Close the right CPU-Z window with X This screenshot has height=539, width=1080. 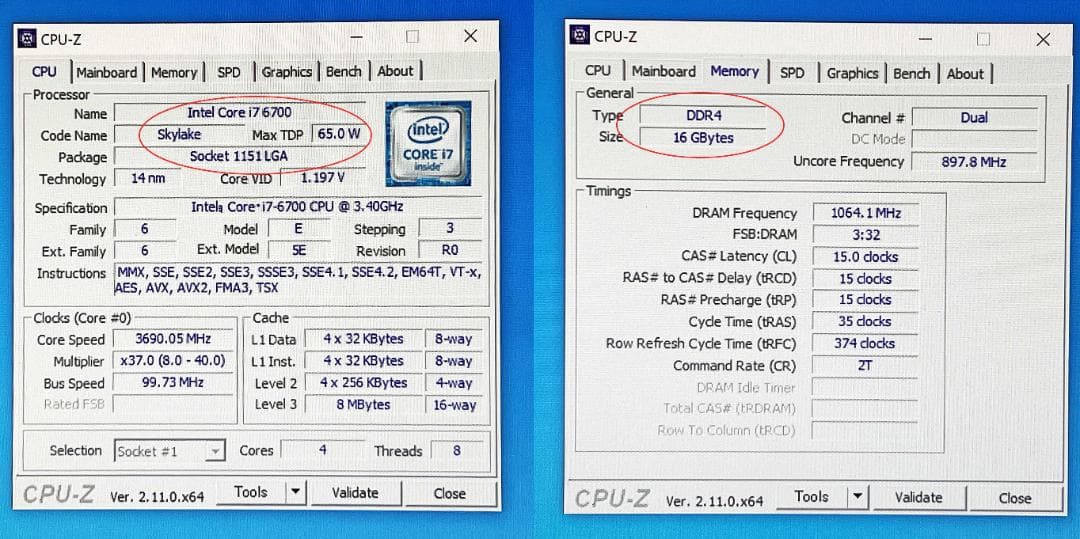pyautogui.click(x=1043, y=39)
